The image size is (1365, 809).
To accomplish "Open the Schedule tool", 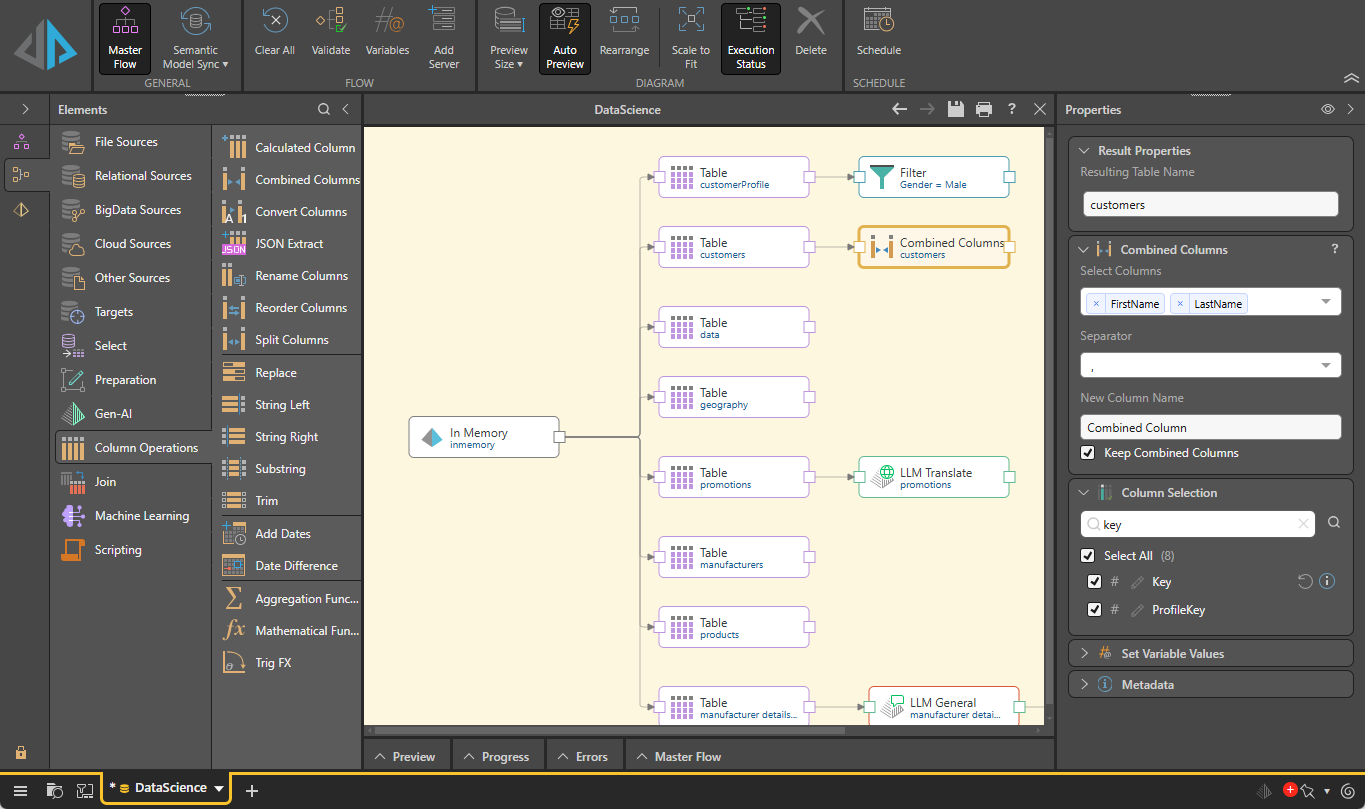I will [x=878, y=32].
